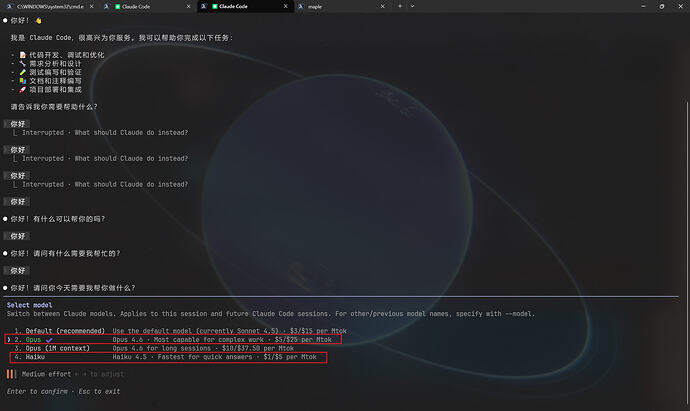The width and height of the screenshot is (690, 411).
Task: Click the green icon on the active Claude Code tab
Action: coord(215,7)
